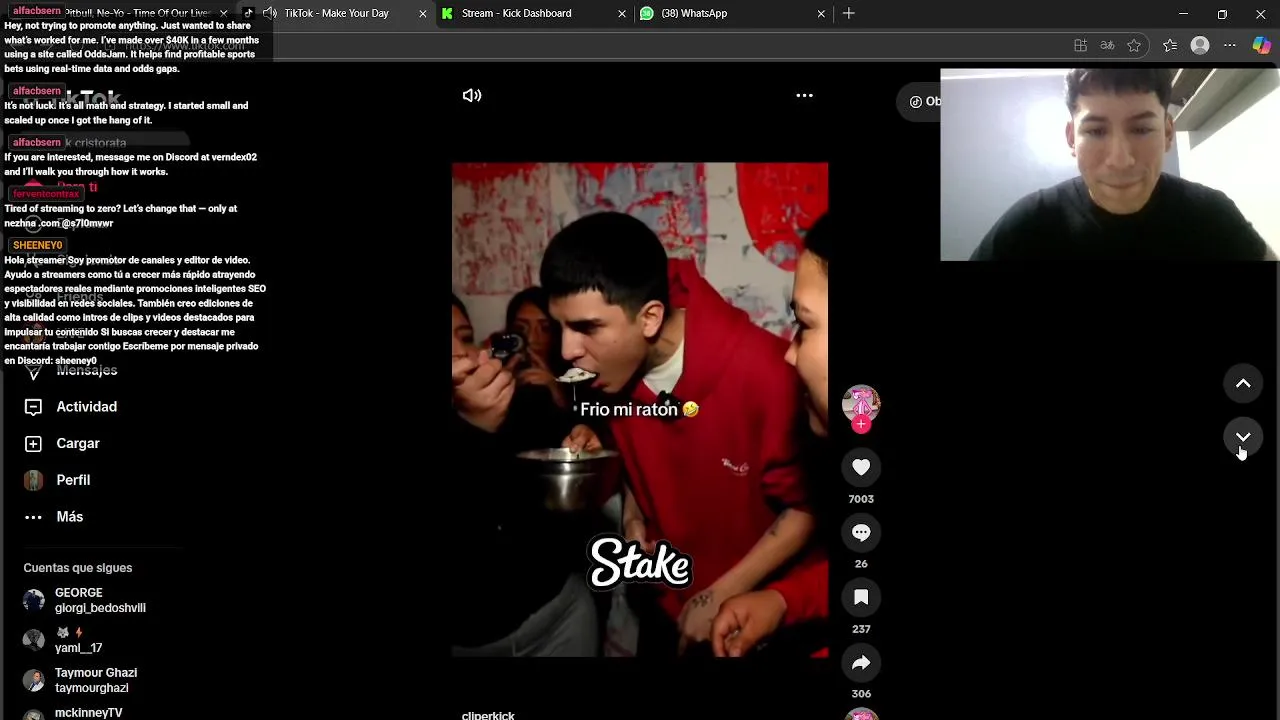Switch to the TikTok - Make Your Day tab

(x=336, y=13)
